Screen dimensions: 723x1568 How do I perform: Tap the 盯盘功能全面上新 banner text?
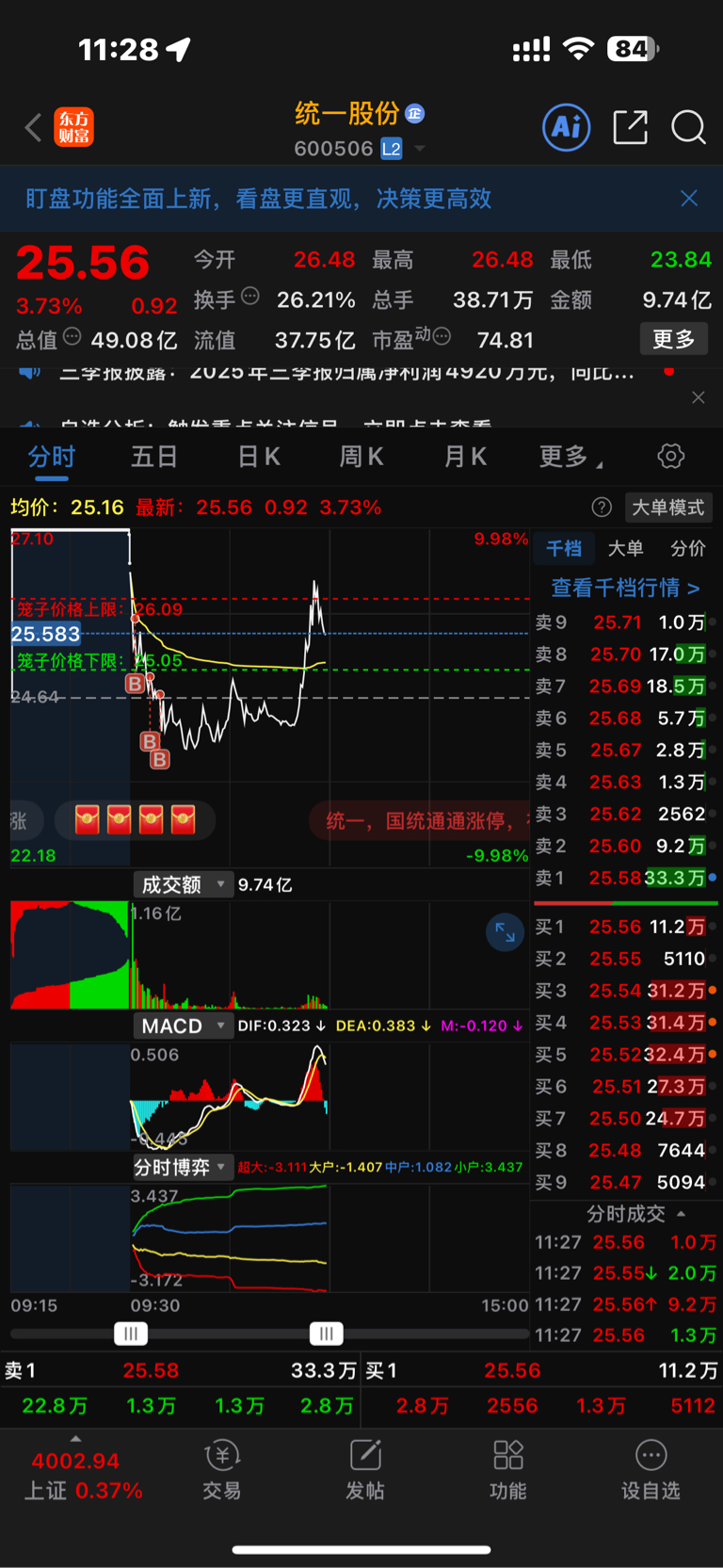coord(258,199)
